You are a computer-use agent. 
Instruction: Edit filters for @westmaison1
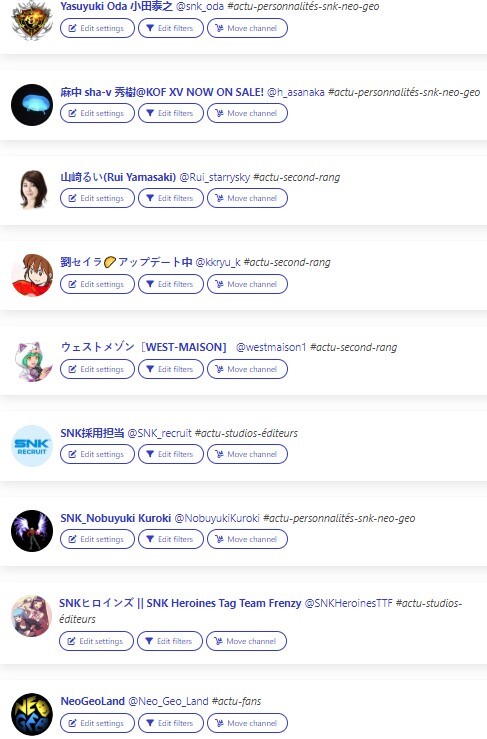(171, 369)
